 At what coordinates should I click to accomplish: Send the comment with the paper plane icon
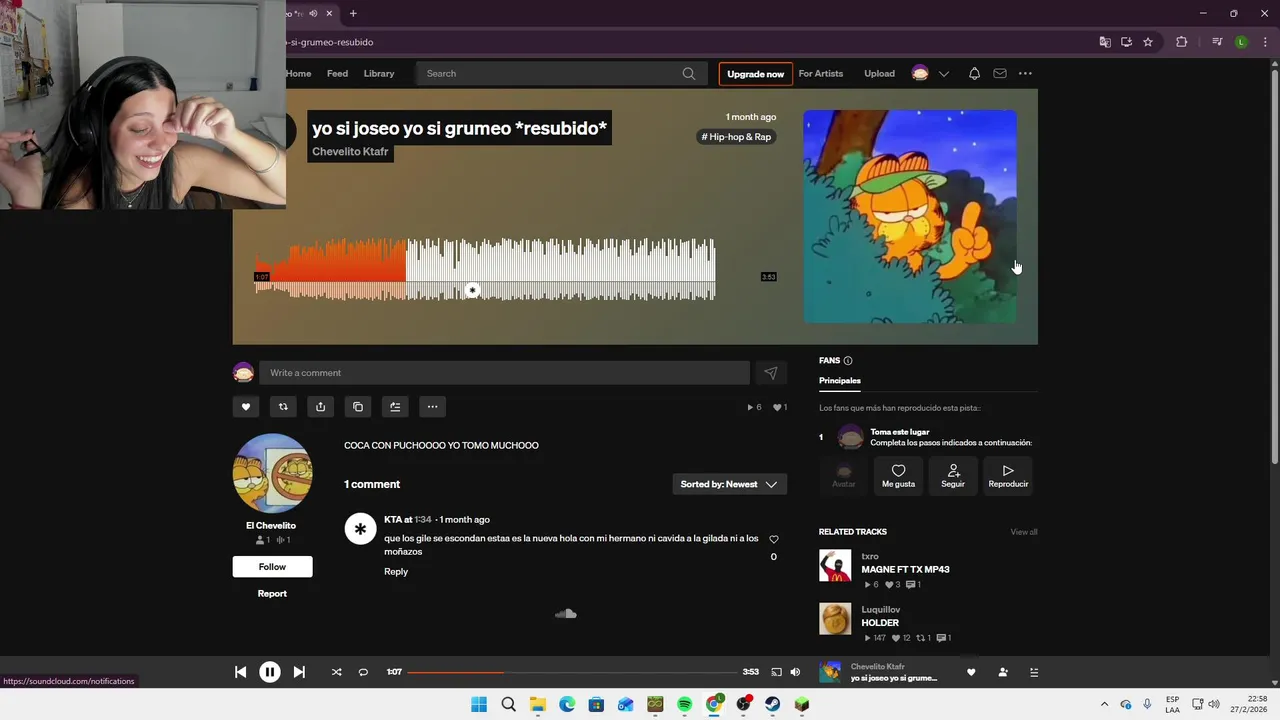[x=771, y=373]
